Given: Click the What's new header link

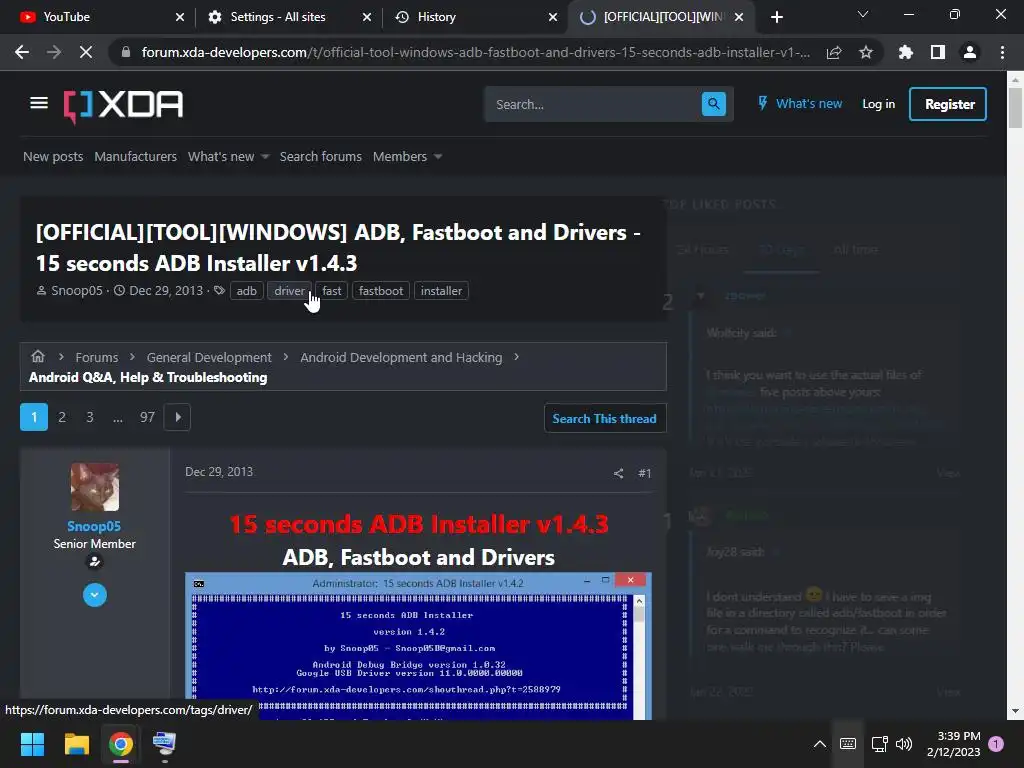Looking at the screenshot, I should coord(808,104).
